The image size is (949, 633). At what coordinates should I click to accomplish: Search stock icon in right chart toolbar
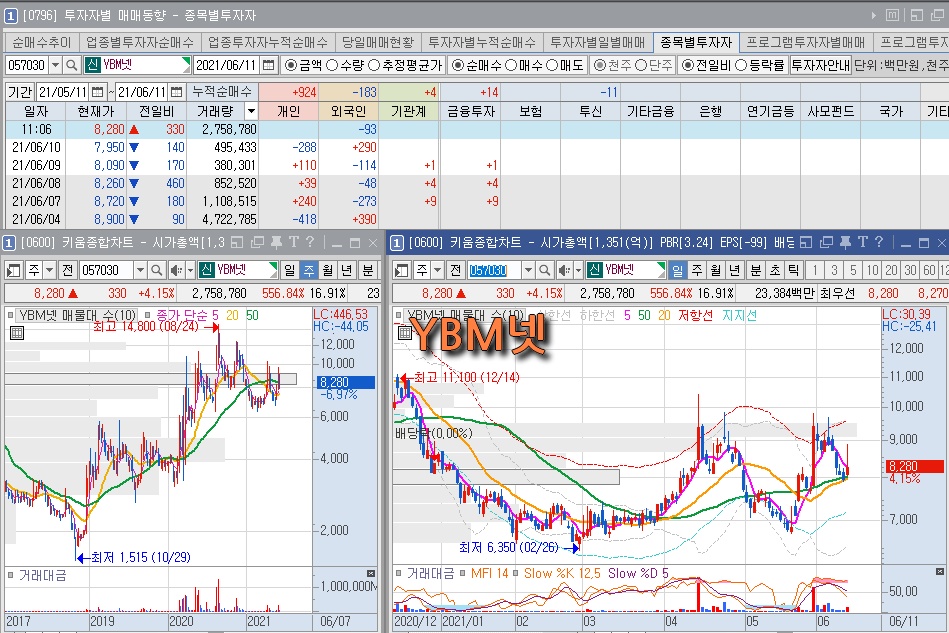tap(544, 270)
